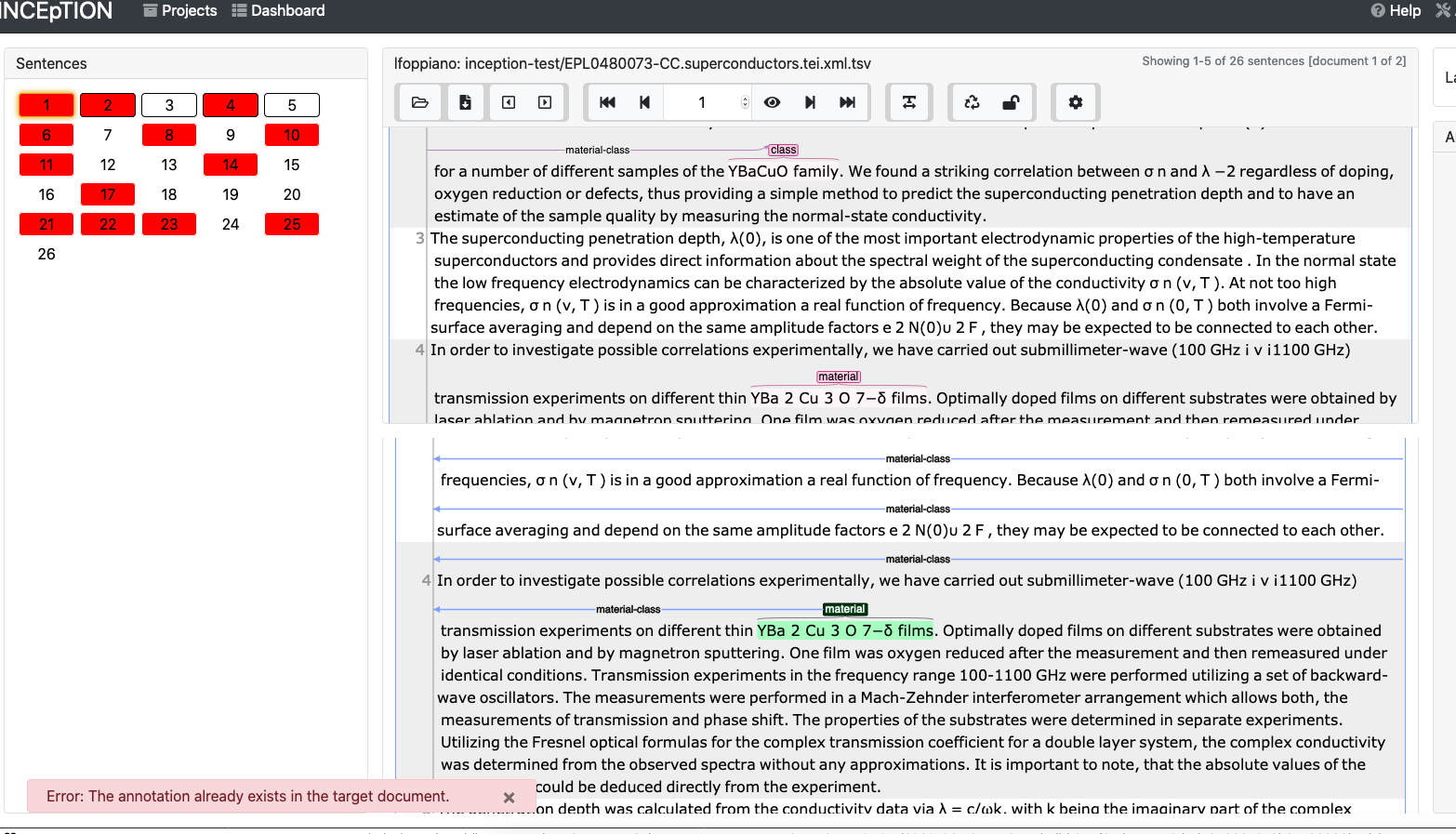Select sentence 5 in Sentences panel
The width and height of the screenshot is (1456, 834).
(x=292, y=105)
